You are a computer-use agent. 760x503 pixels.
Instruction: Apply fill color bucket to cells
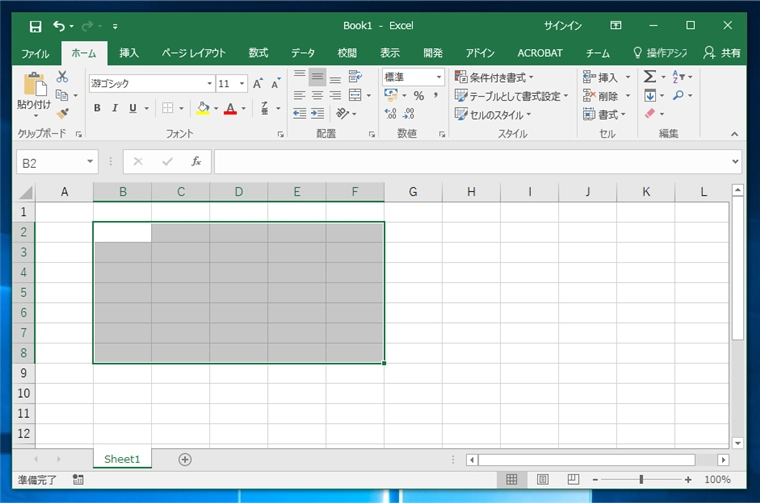[x=203, y=108]
